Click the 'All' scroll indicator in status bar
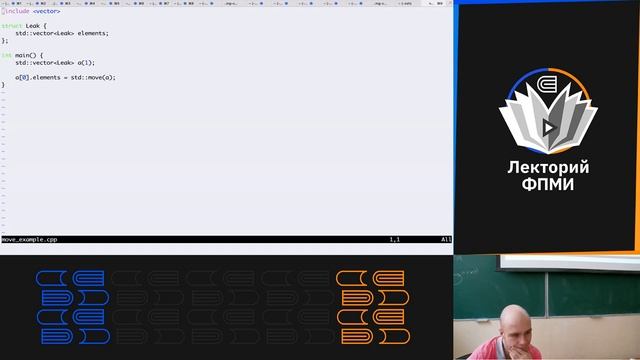 446,240
